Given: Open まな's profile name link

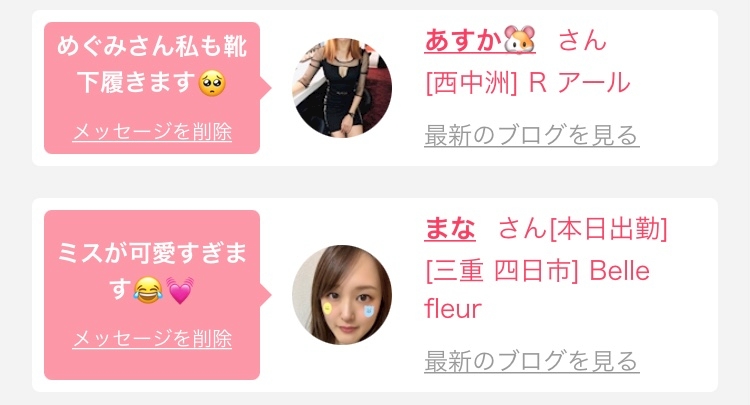Looking at the screenshot, I should click(x=450, y=229).
